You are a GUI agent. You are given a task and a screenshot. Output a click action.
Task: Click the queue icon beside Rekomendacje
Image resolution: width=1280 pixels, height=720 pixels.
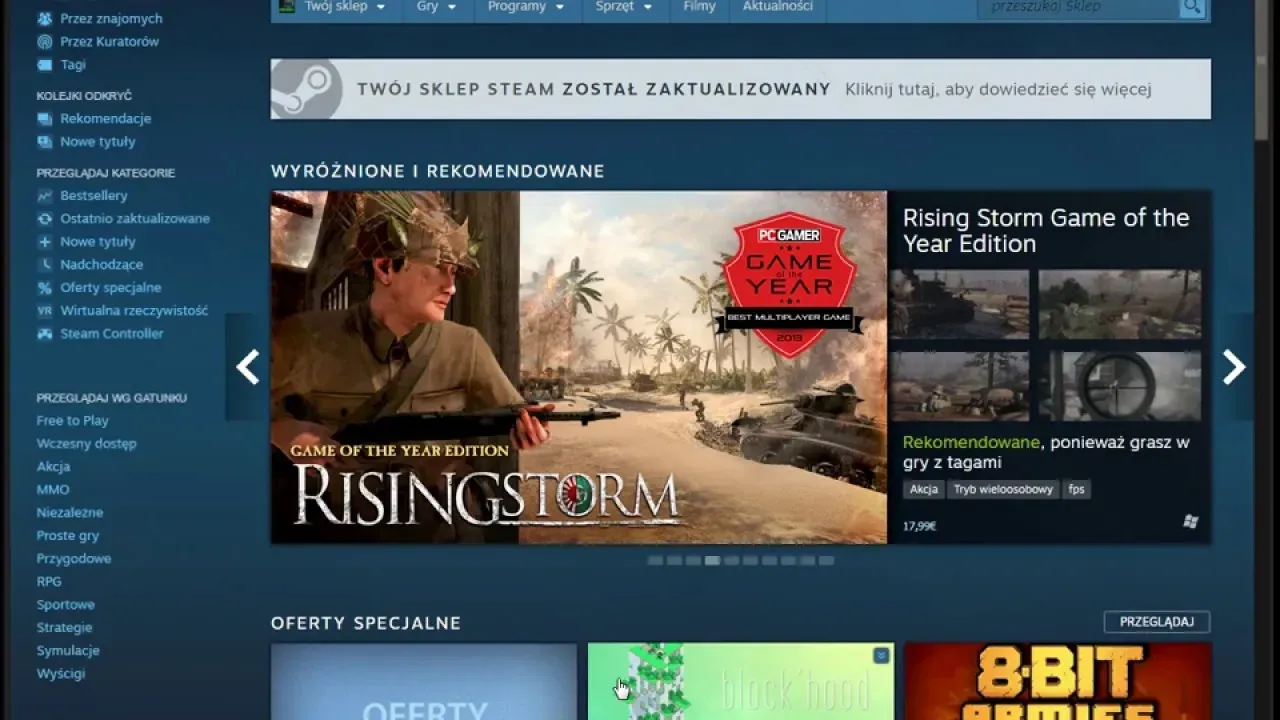pos(44,119)
